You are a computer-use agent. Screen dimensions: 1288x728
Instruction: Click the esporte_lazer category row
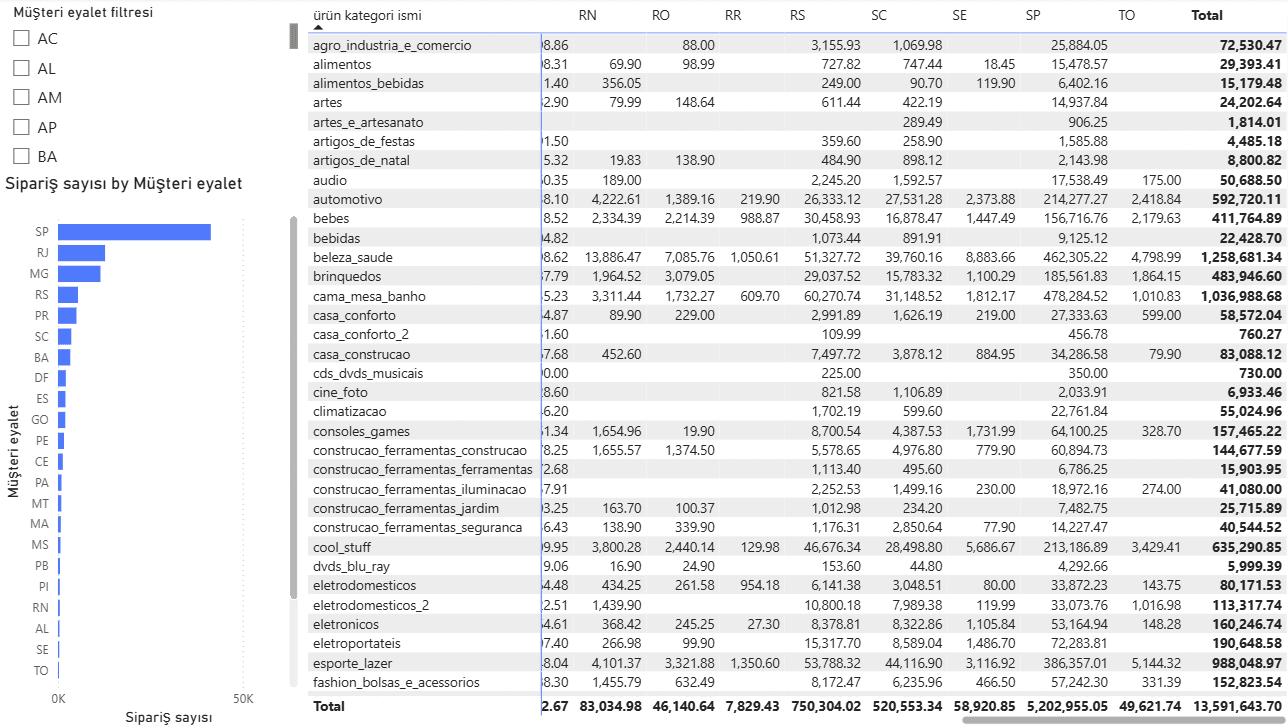coord(352,663)
